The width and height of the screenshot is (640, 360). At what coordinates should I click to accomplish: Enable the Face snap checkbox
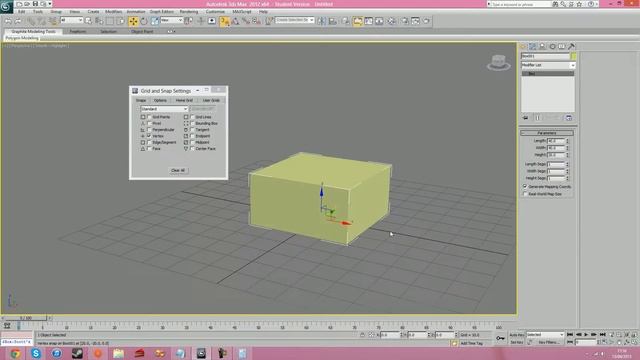coord(149,149)
